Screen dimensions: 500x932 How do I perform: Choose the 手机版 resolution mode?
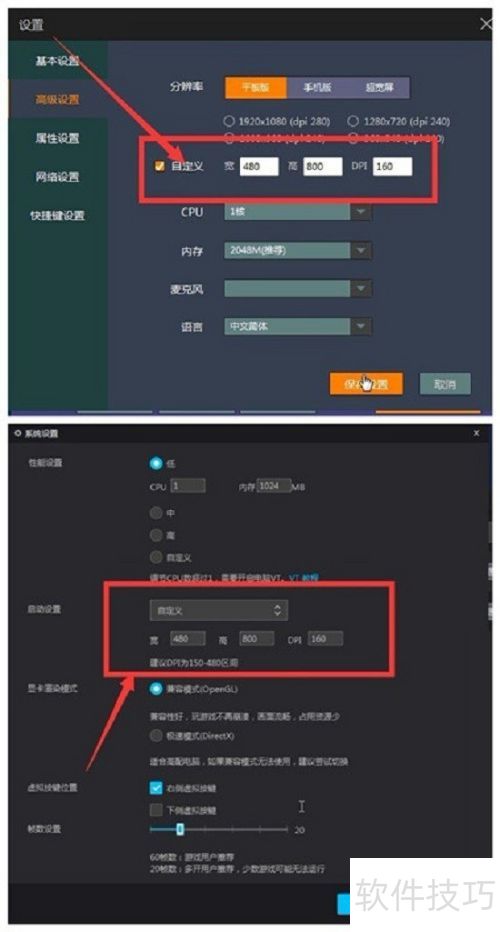(x=317, y=87)
